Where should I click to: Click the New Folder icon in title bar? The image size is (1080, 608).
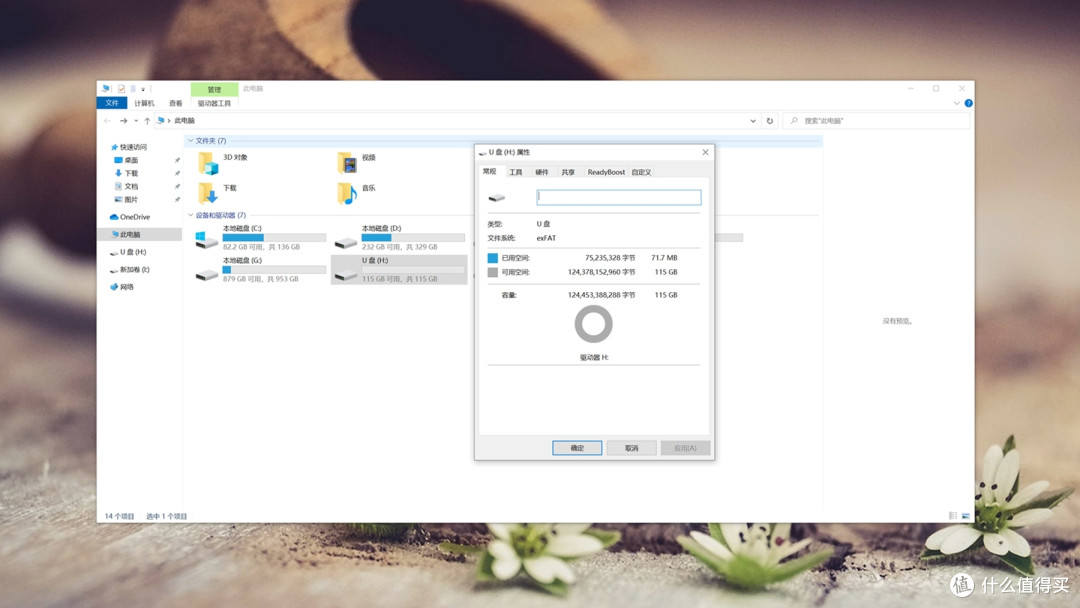[133, 89]
